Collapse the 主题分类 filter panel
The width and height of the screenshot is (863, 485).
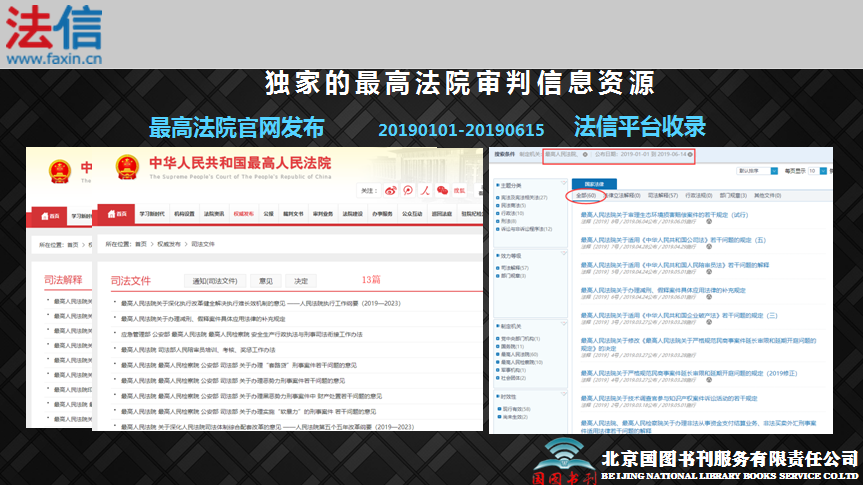click(563, 183)
